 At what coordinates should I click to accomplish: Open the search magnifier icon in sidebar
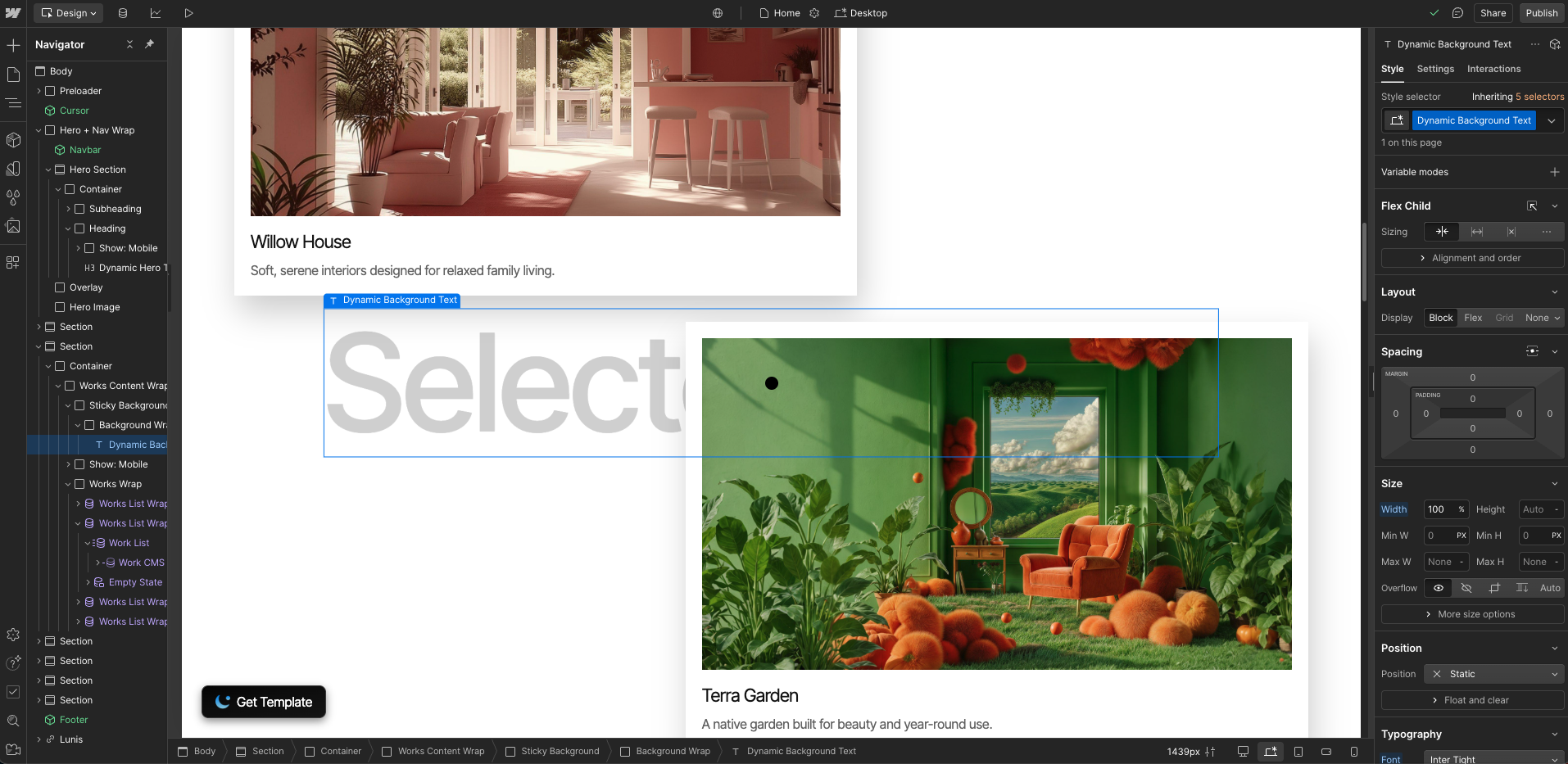tap(13, 721)
